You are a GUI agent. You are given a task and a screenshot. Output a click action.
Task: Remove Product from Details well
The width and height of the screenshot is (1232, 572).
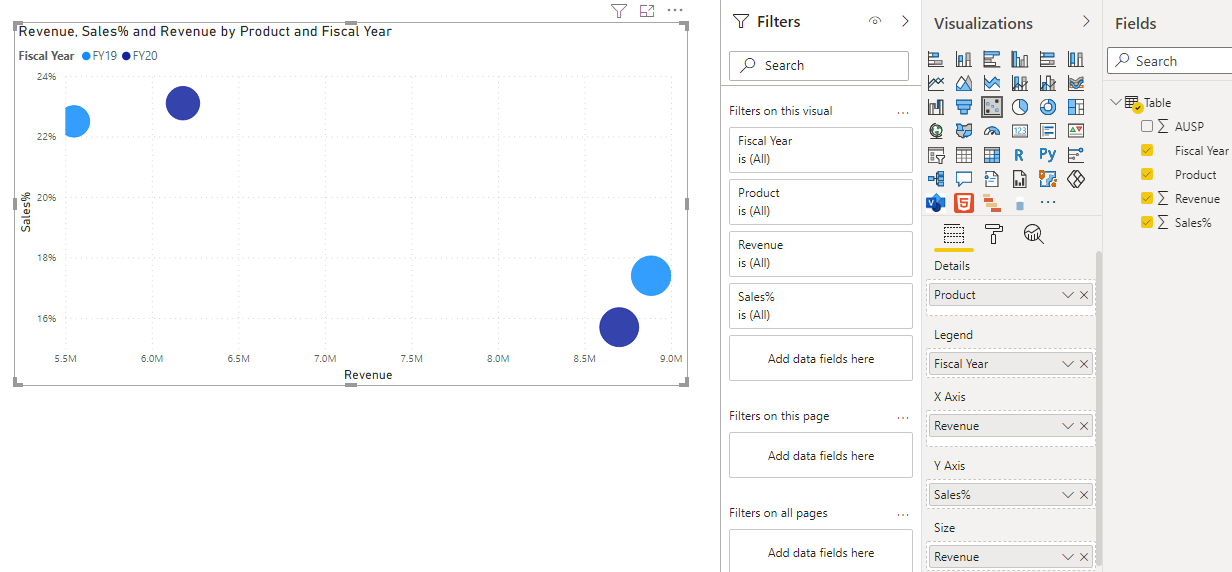coord(1084,295)
